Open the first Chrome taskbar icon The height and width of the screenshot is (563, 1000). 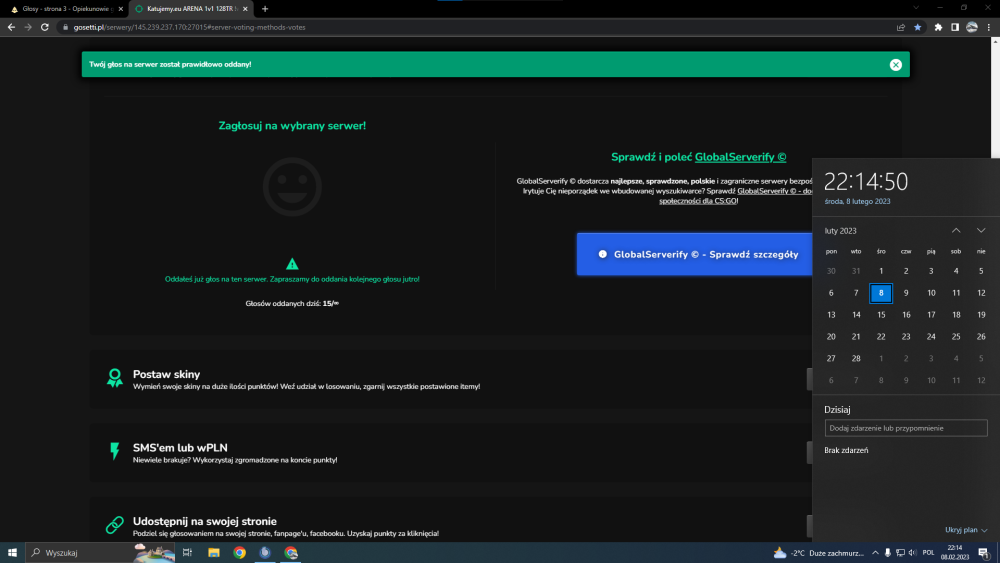click(240, 553)
